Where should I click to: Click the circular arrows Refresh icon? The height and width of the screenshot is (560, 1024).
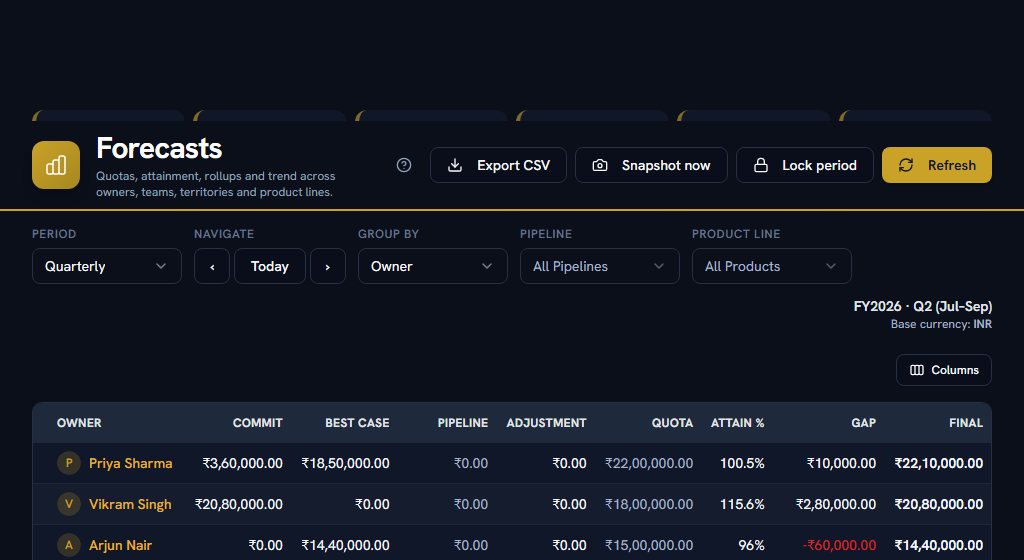(x=906, y=166)
